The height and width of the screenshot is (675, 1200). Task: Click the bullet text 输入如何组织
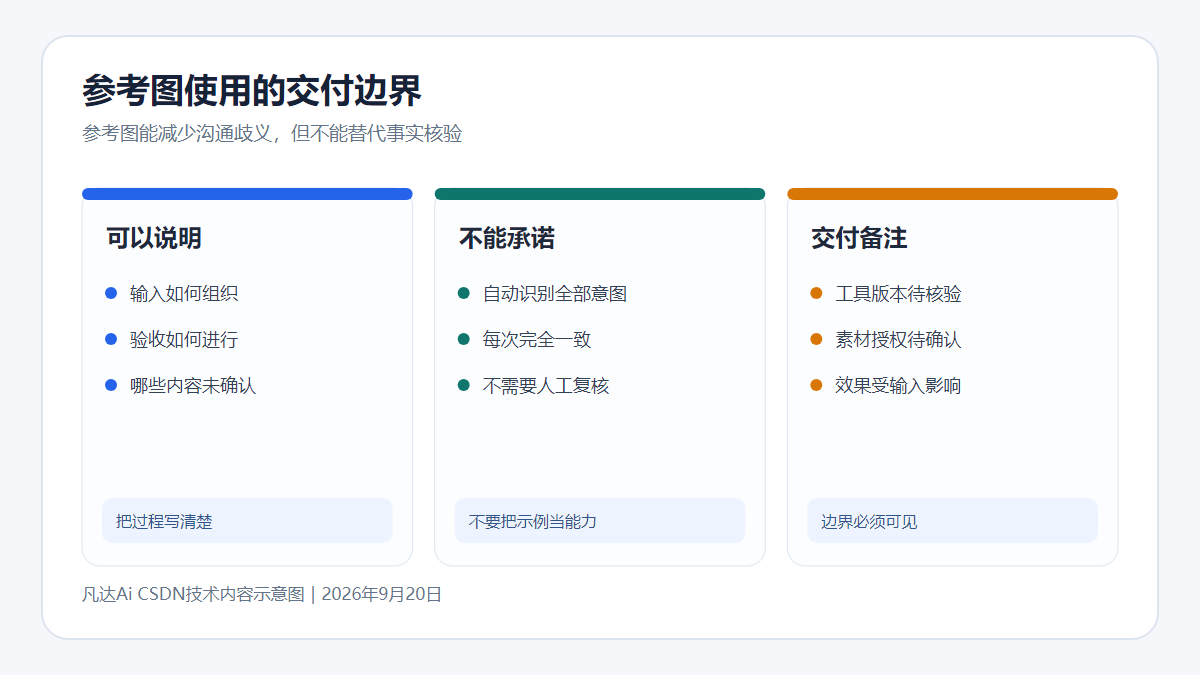(x=184, y=294)
